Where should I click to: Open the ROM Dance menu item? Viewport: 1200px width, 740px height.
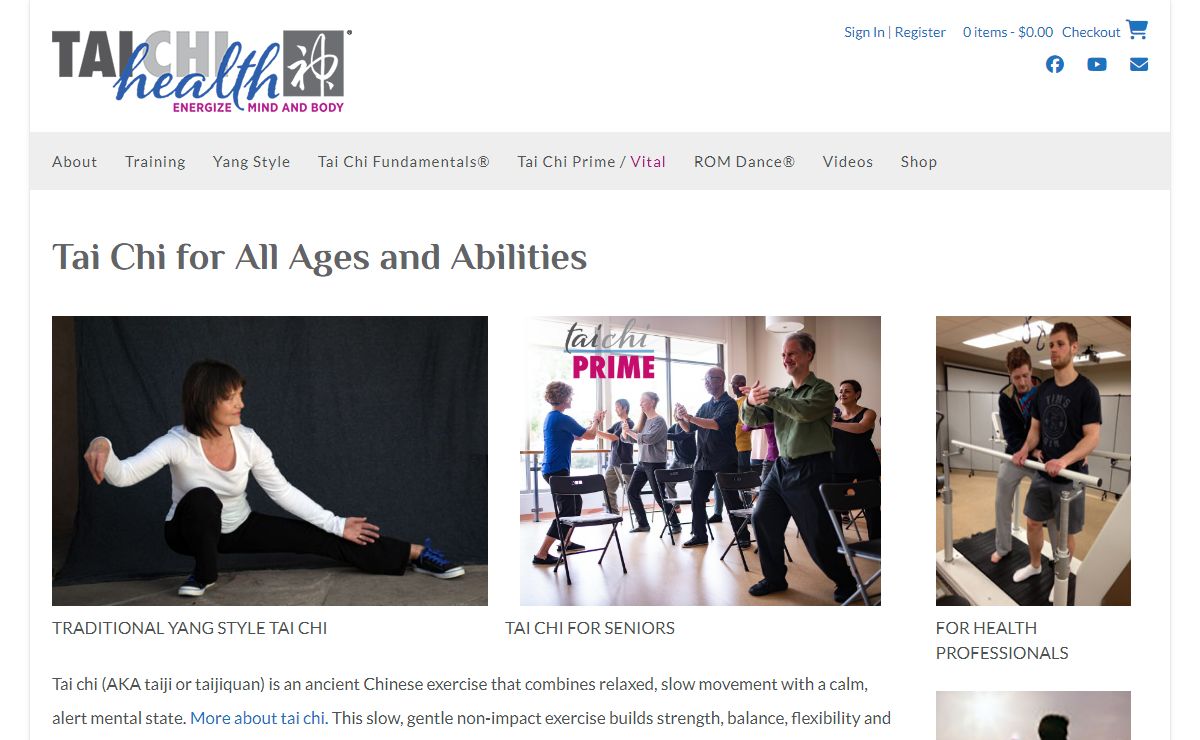coord(744,161)
